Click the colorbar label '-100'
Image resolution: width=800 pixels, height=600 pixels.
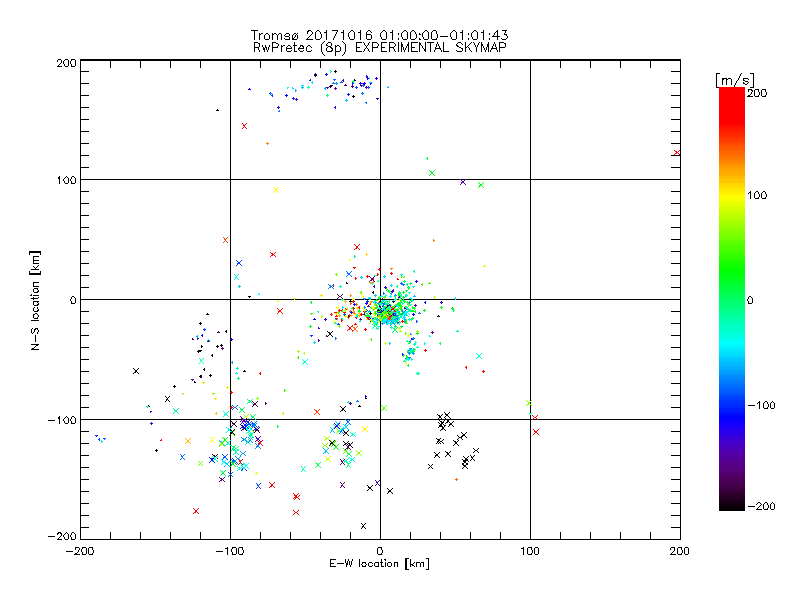click(761, 406)
